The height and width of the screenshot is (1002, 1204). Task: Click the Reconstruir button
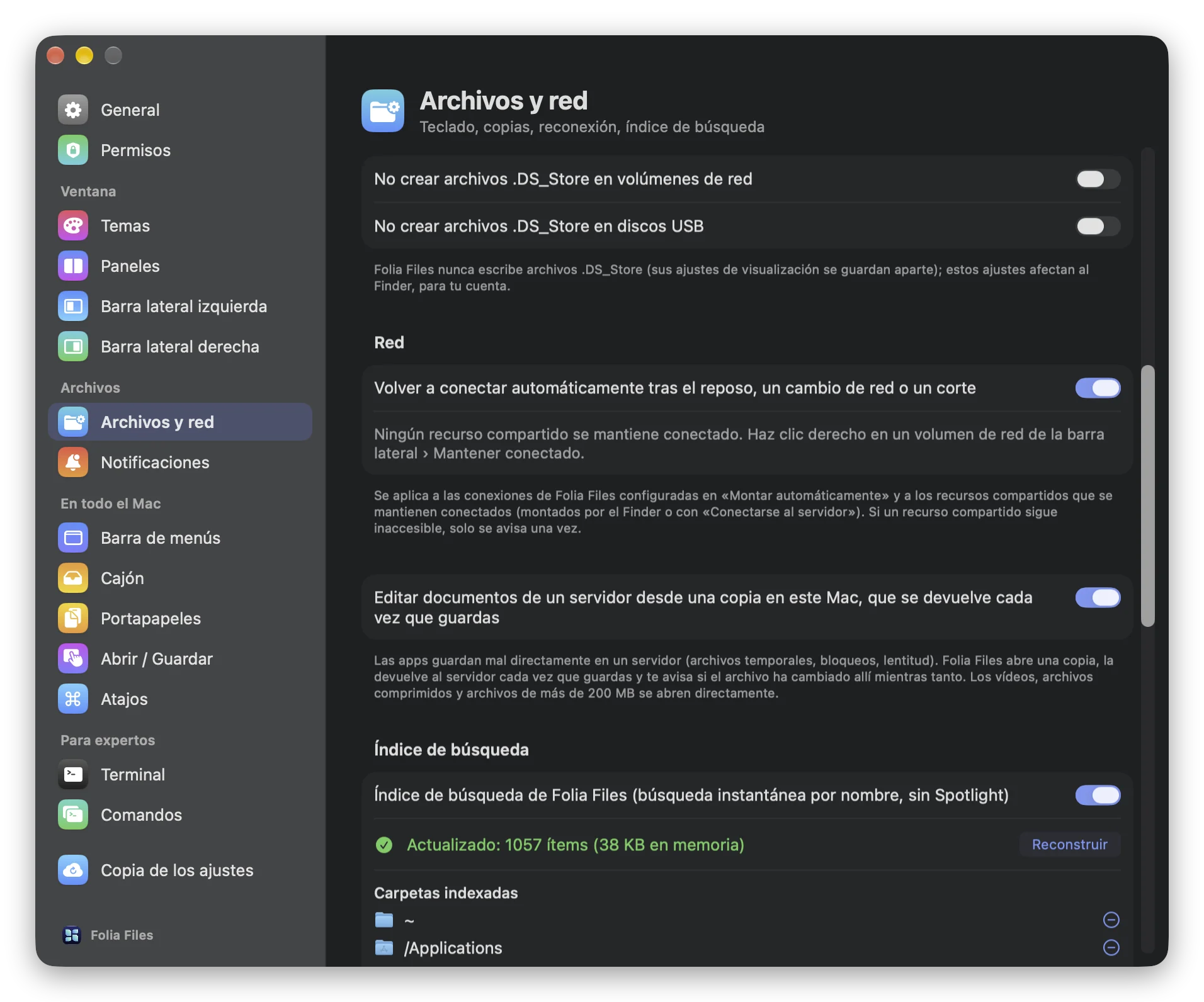tap(1069, 845)
